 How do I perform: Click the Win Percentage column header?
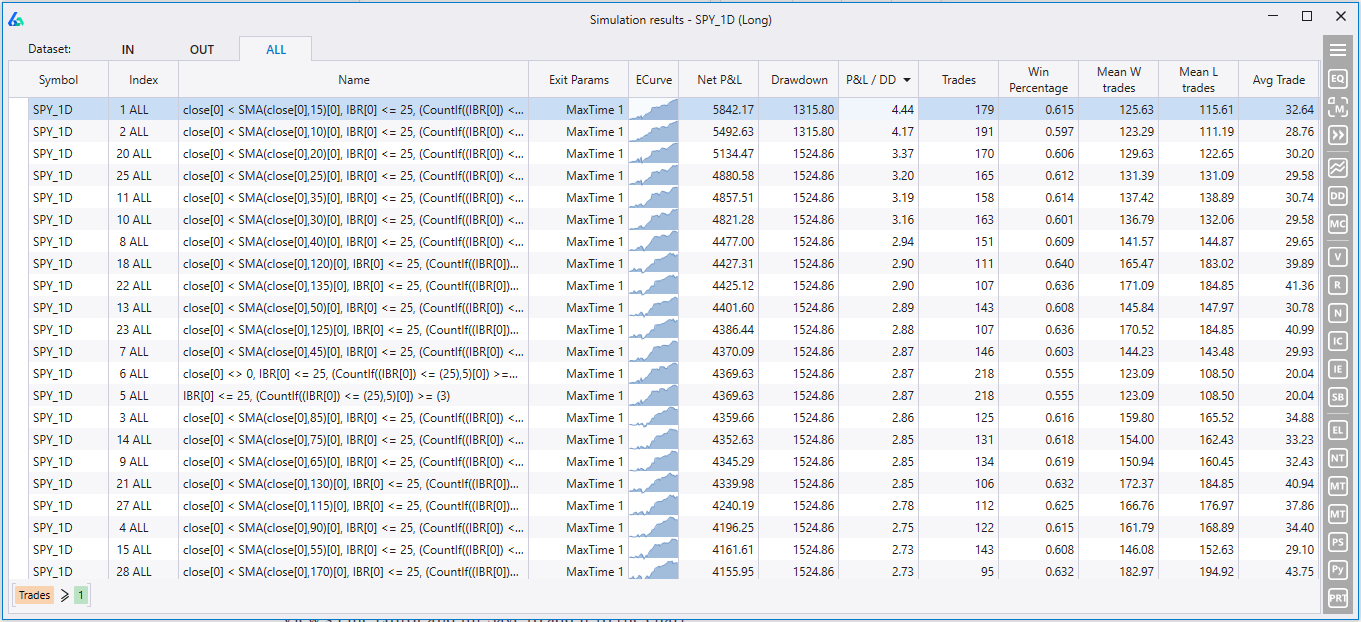coord(1038,79)
